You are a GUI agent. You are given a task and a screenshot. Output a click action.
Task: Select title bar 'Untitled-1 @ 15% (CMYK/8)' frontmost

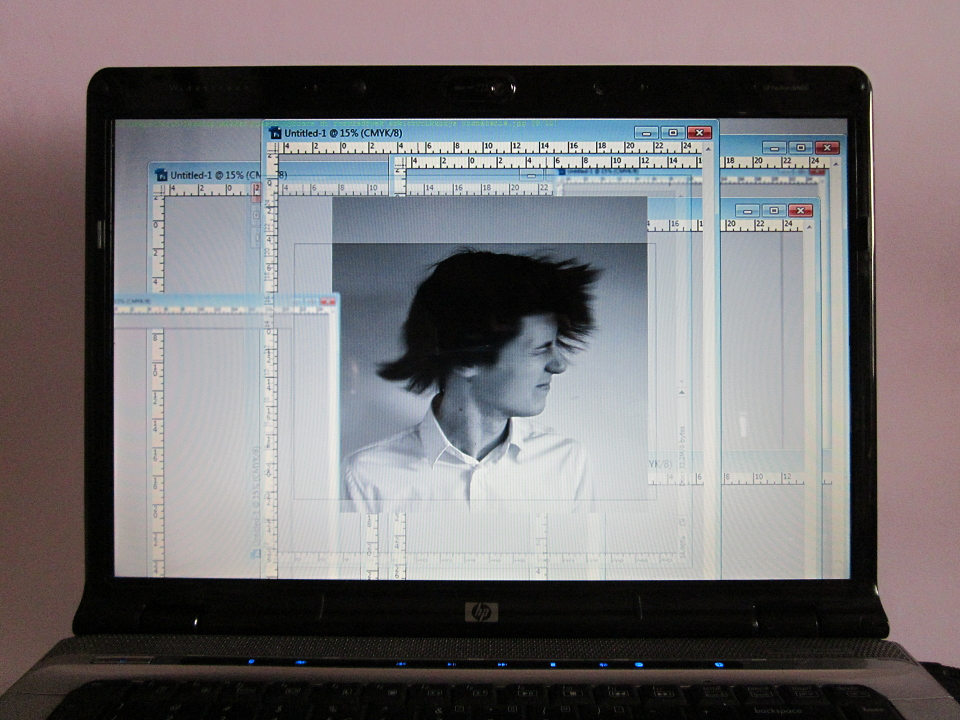(x=343, y=133)
